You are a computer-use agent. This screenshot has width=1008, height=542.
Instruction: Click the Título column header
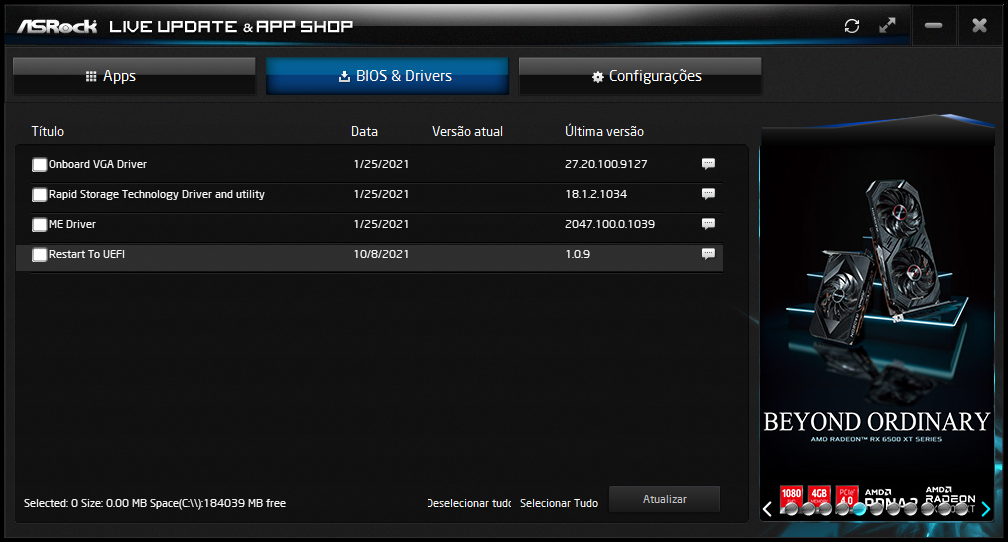(48, 131)
